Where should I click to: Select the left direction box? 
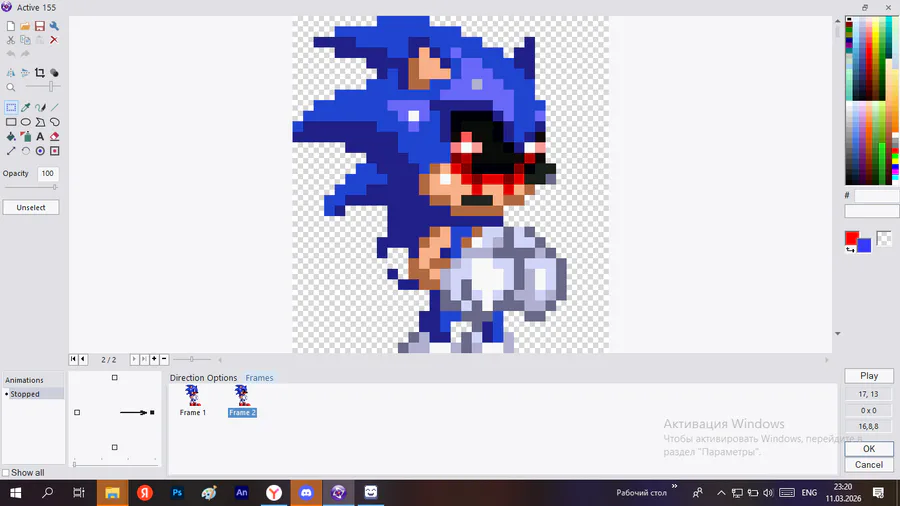tap(77, 412)
